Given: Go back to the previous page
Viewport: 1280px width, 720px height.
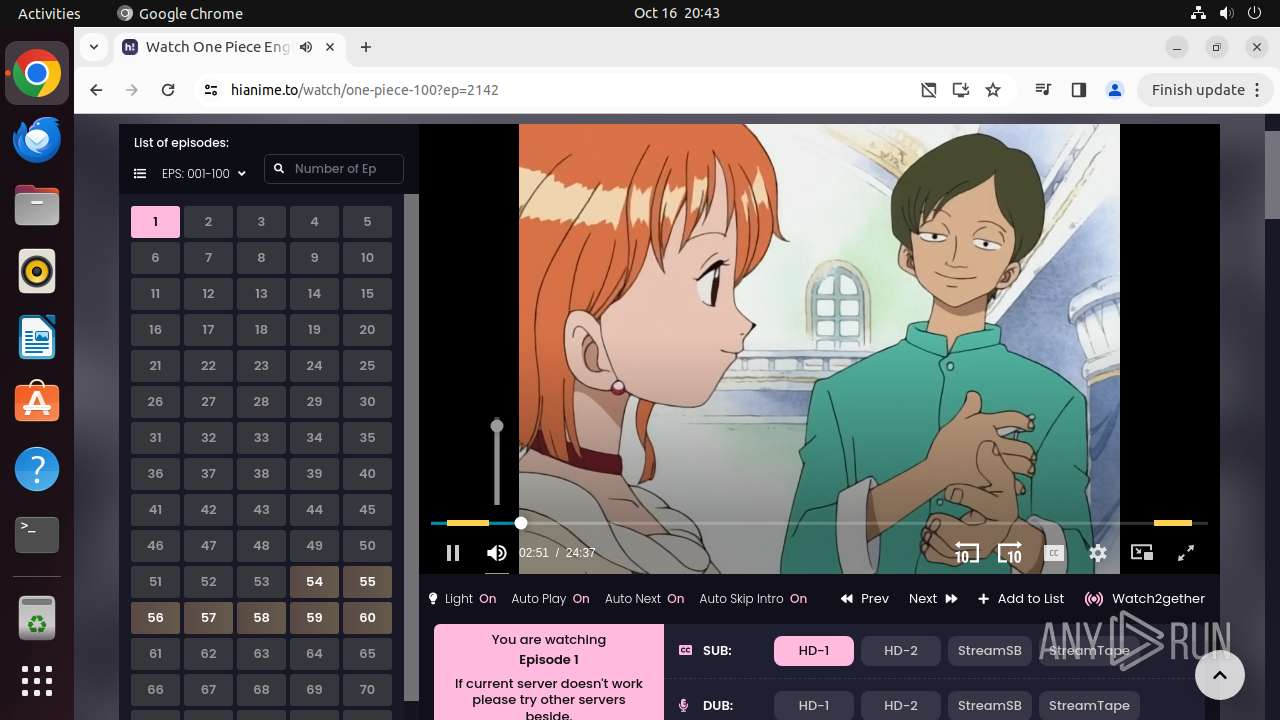Looking at the screenshot, I should (96, 90).
